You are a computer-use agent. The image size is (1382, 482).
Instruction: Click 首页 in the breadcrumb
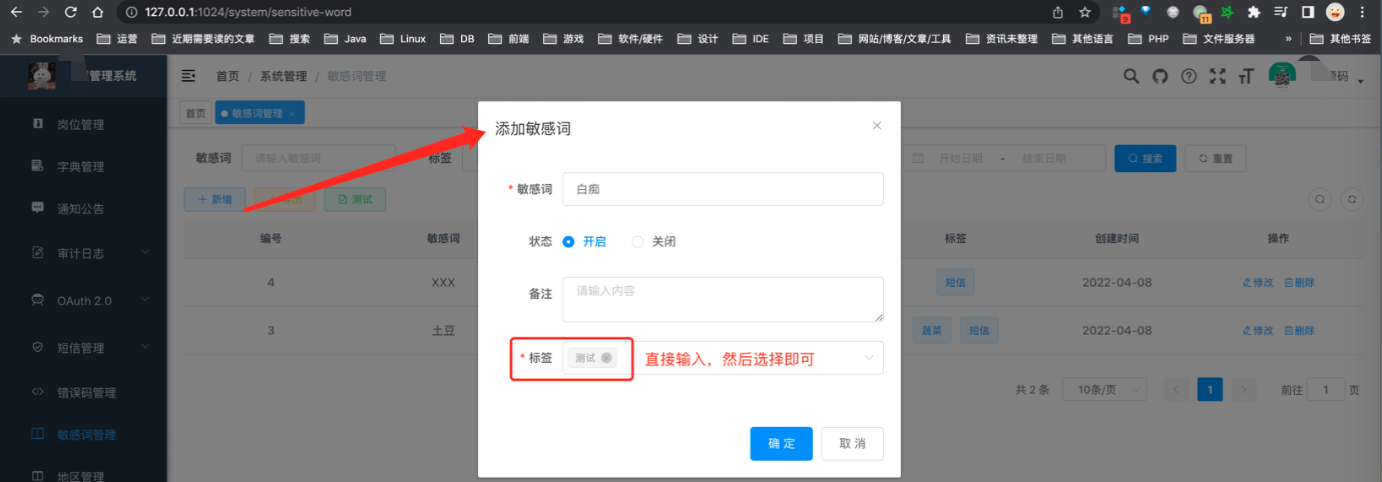[228, 77]
